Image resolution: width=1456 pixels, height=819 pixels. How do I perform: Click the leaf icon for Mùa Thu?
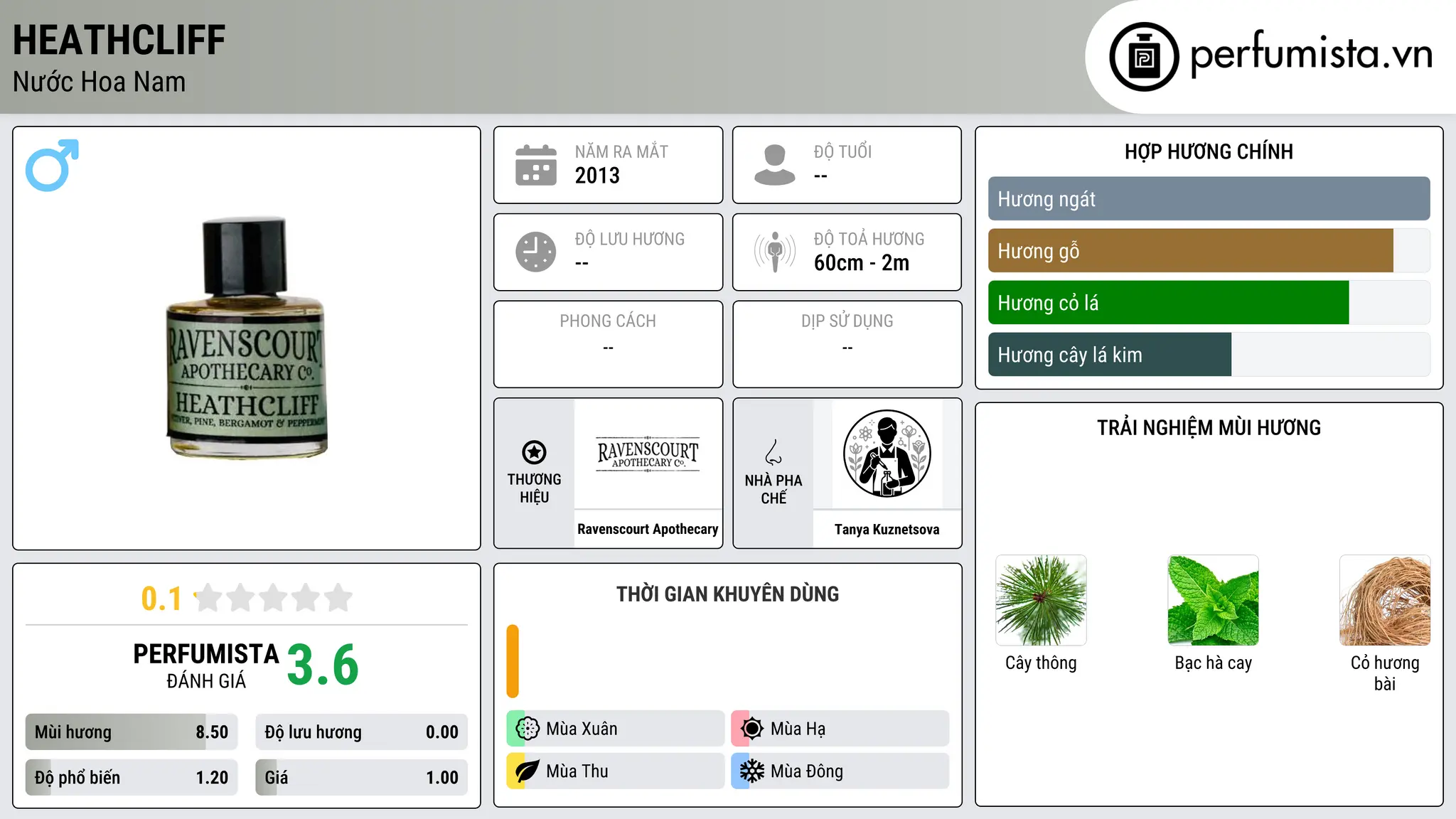click(528, 771)
